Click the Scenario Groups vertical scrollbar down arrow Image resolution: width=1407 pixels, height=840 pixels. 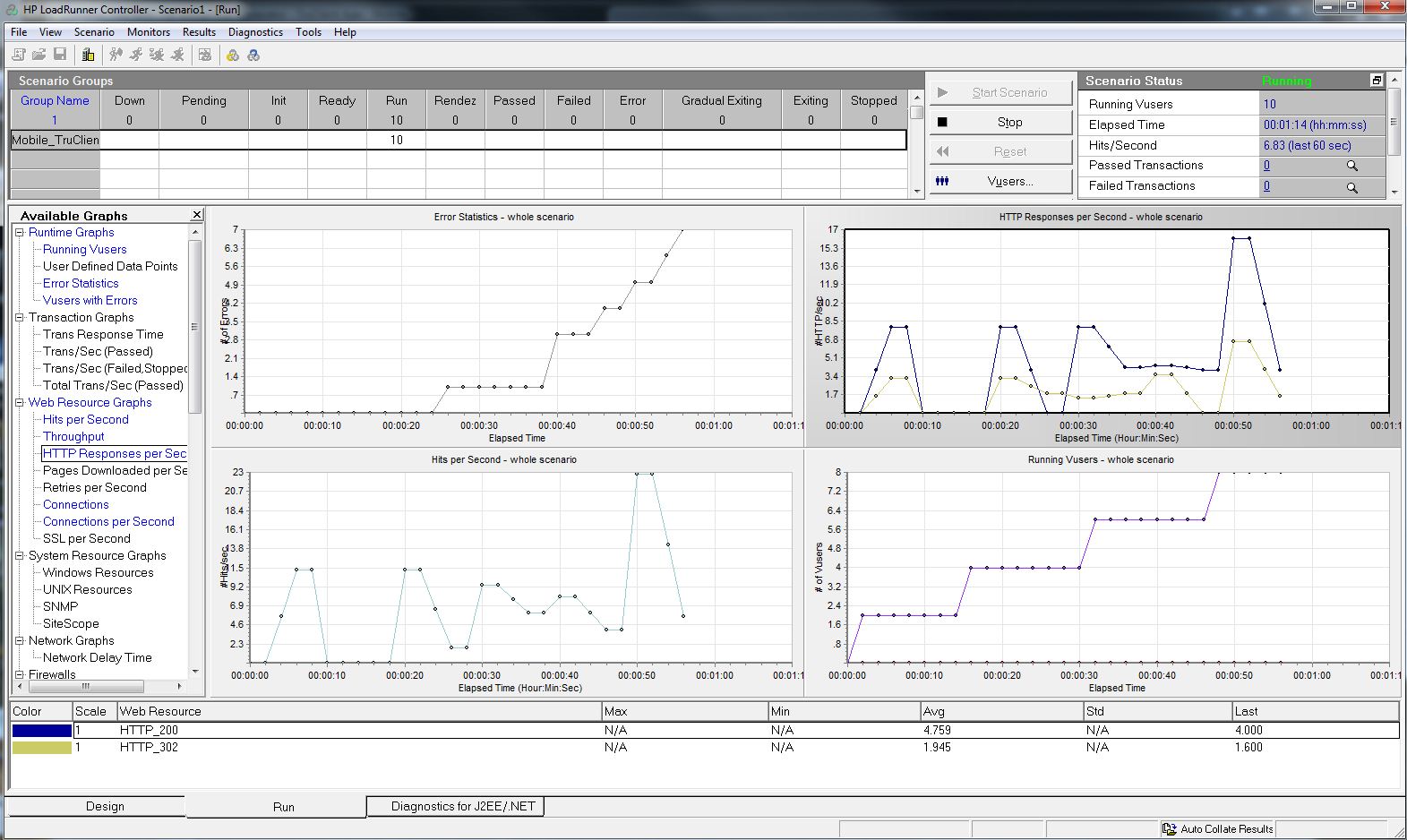pos(916,192)
